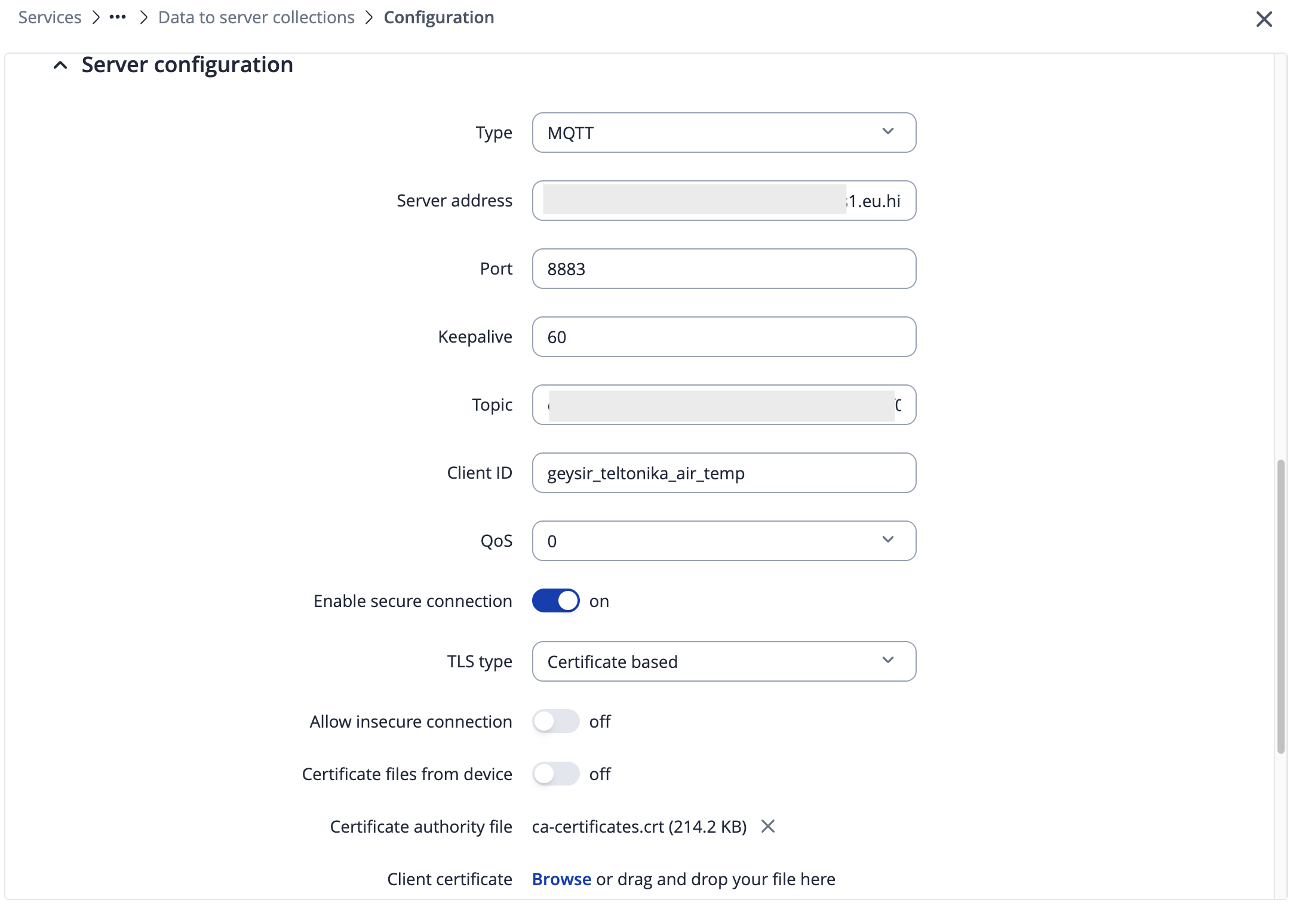Select the Client ID text field
The image size is (1290, 924).
tap(724, 473)
